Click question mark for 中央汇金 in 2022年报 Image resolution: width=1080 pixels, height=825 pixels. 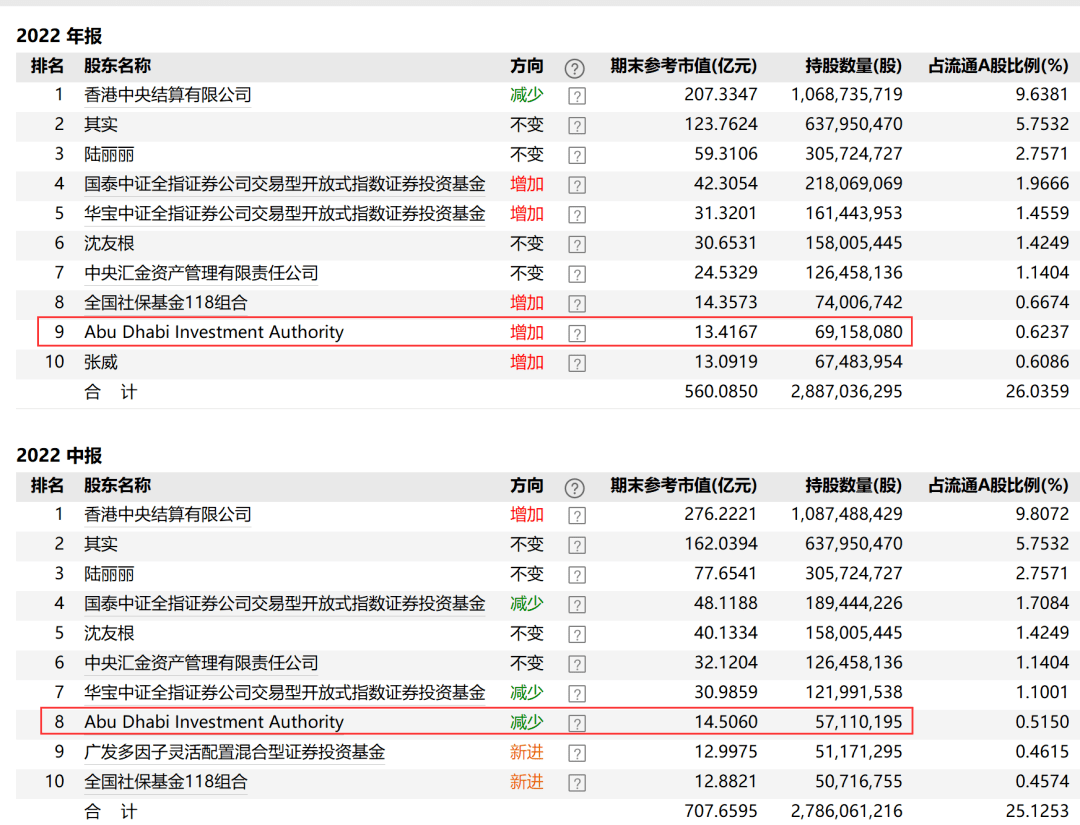click(576, 274)
